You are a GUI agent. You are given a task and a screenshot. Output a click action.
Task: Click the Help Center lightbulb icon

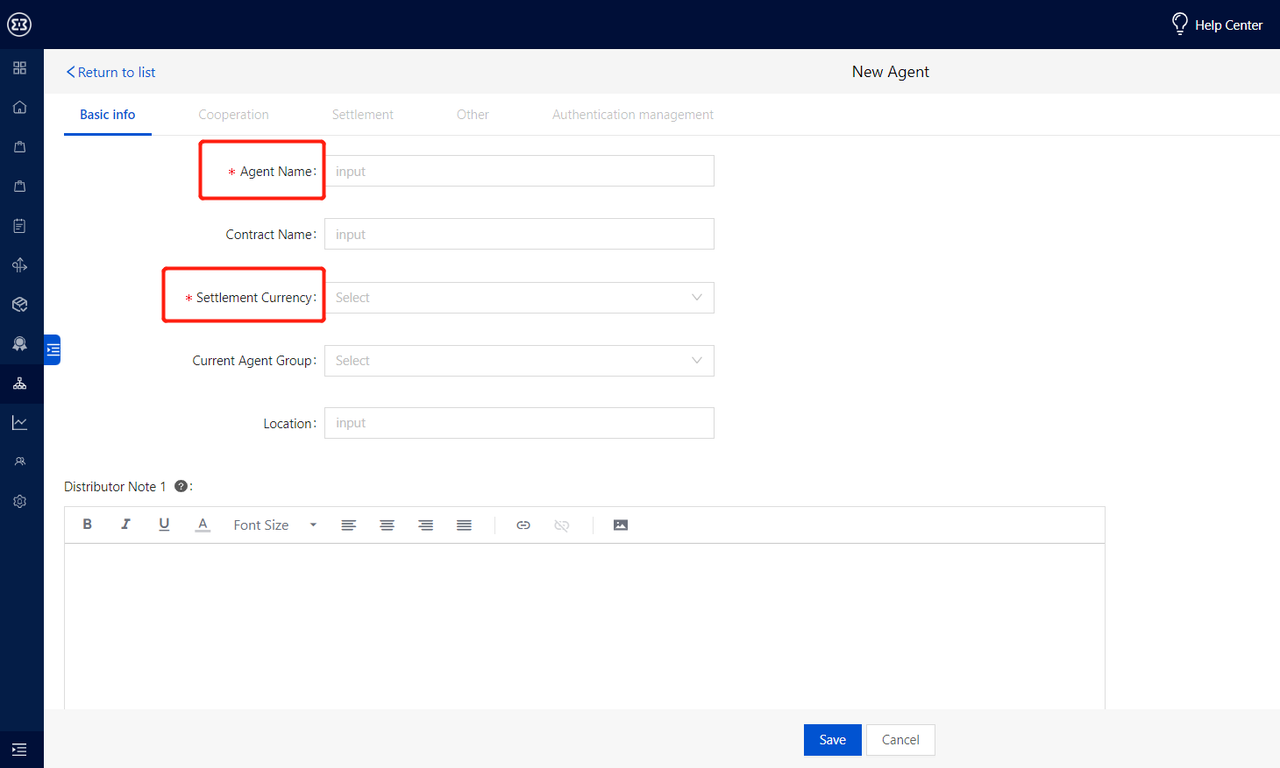click(1180, 24)
